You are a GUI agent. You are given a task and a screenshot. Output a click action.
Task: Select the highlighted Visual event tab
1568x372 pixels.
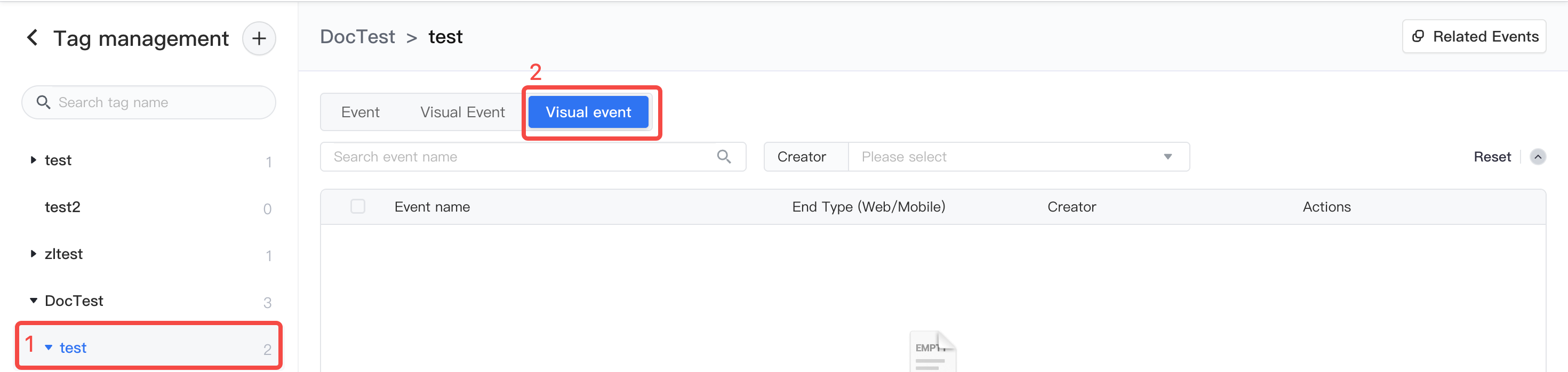pos(588,112)
